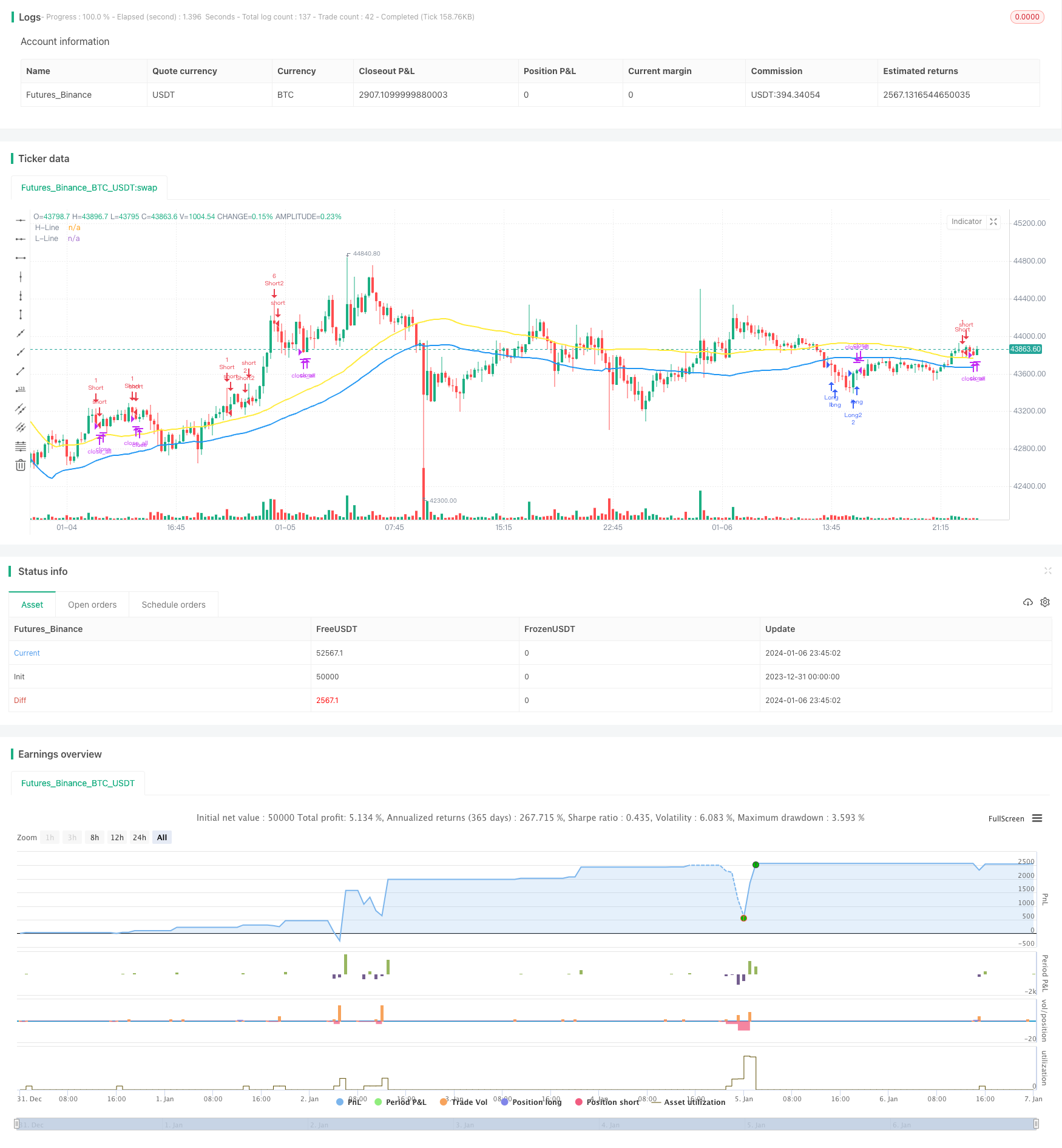Select the vertical straight line drawing tool
This screenshot has height=1148, width=1062.
tap(21, 277)
